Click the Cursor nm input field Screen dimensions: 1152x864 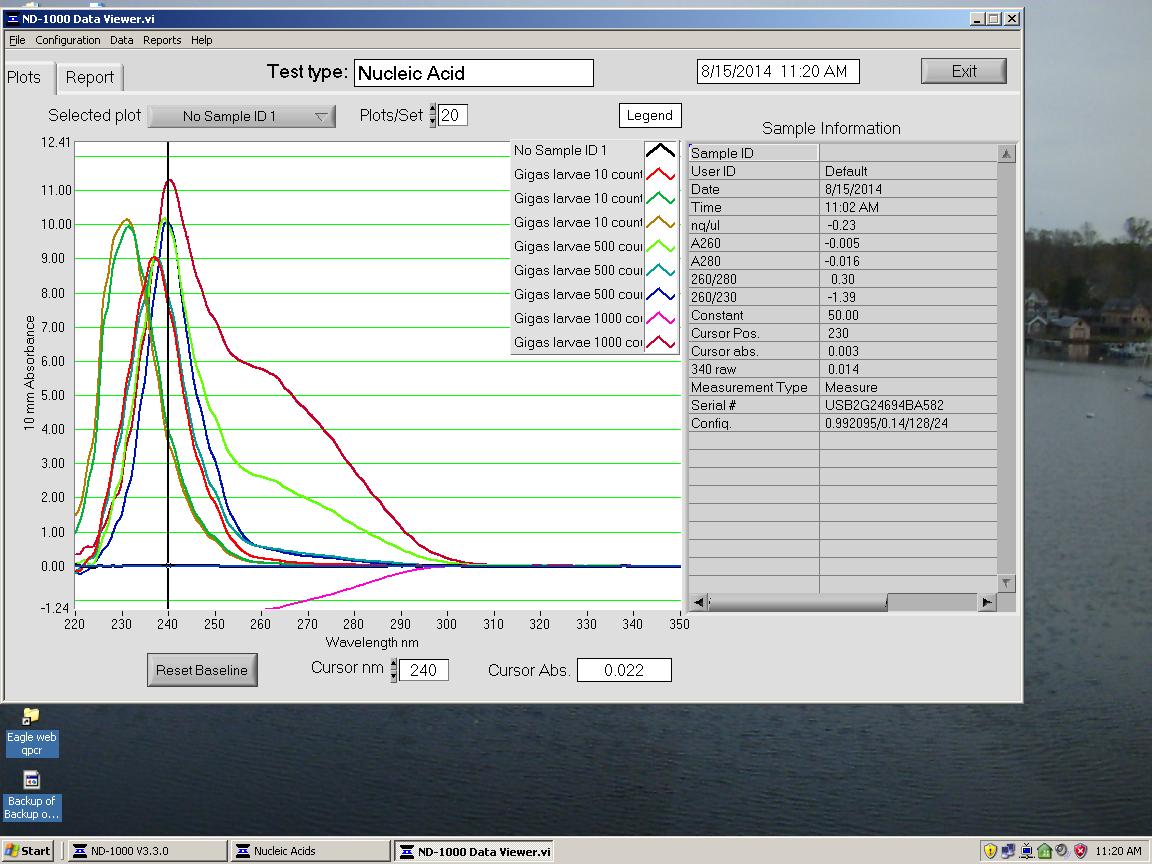[425, 670]
